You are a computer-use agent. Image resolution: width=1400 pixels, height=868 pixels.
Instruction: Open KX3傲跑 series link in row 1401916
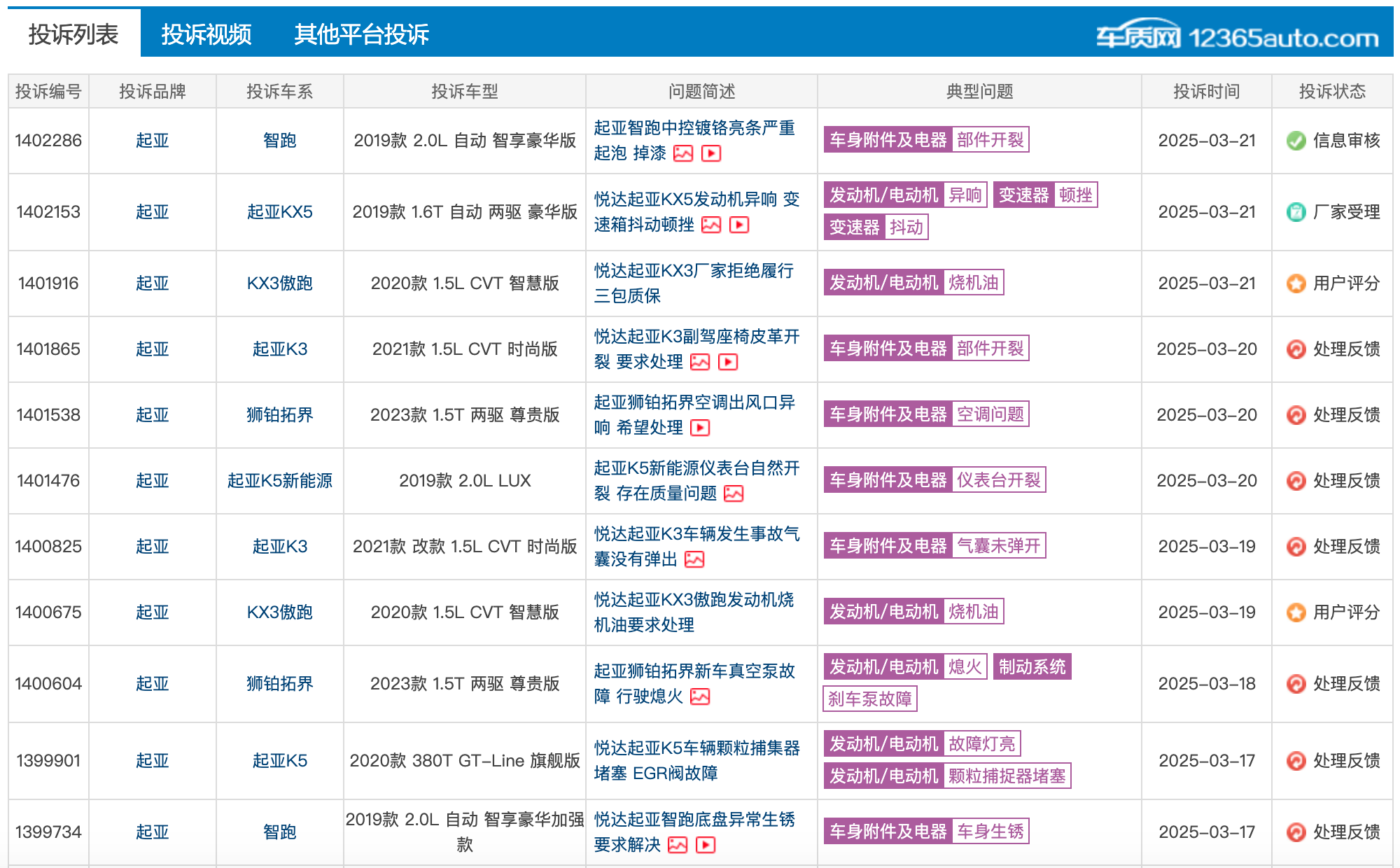tap(279, 283)
